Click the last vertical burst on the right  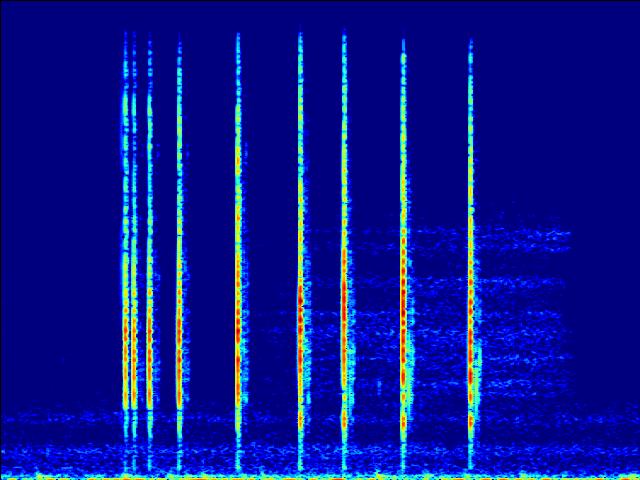tap(470, 250)
